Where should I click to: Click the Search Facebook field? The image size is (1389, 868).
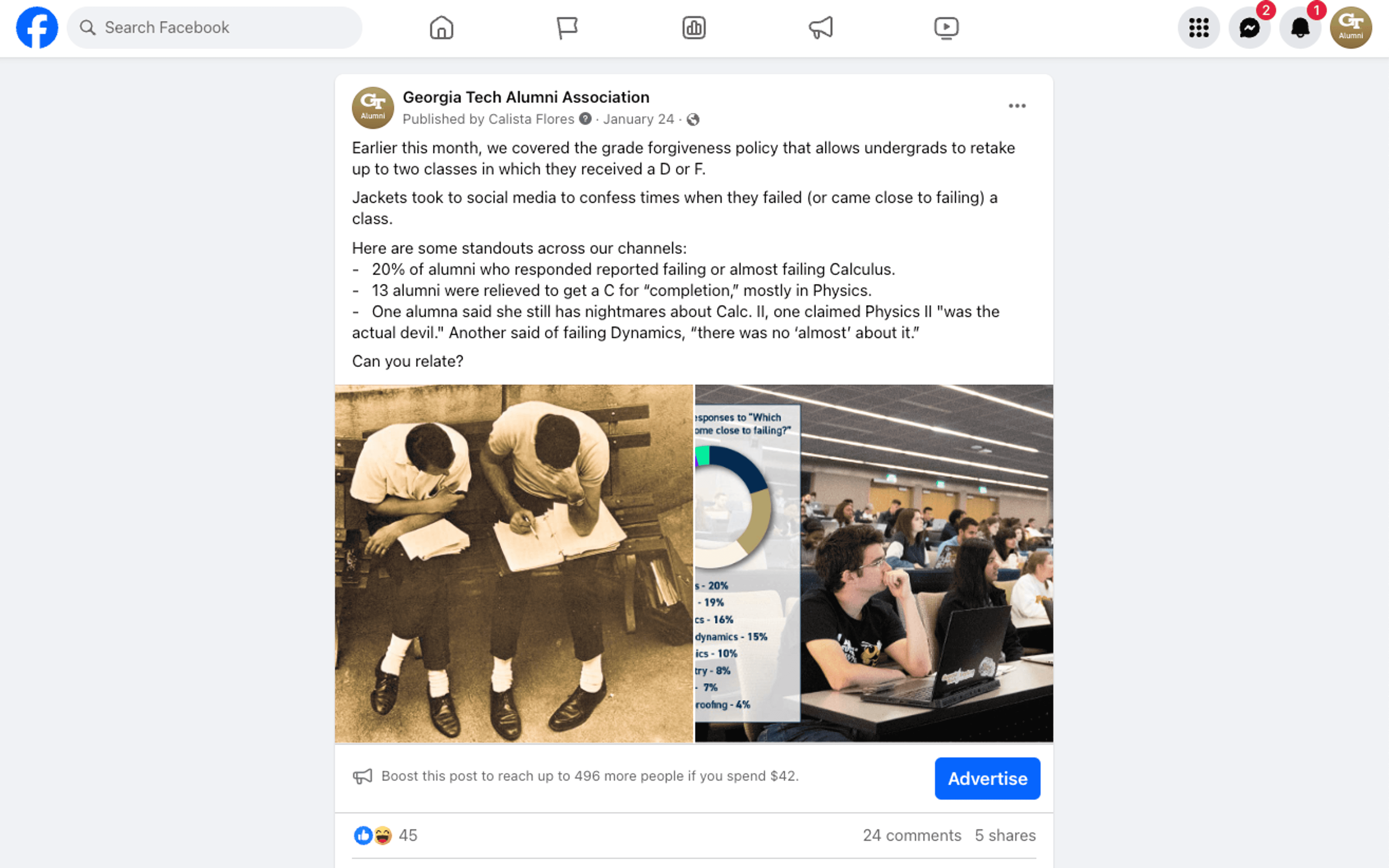pyautogui.click(x=214, y=27)
